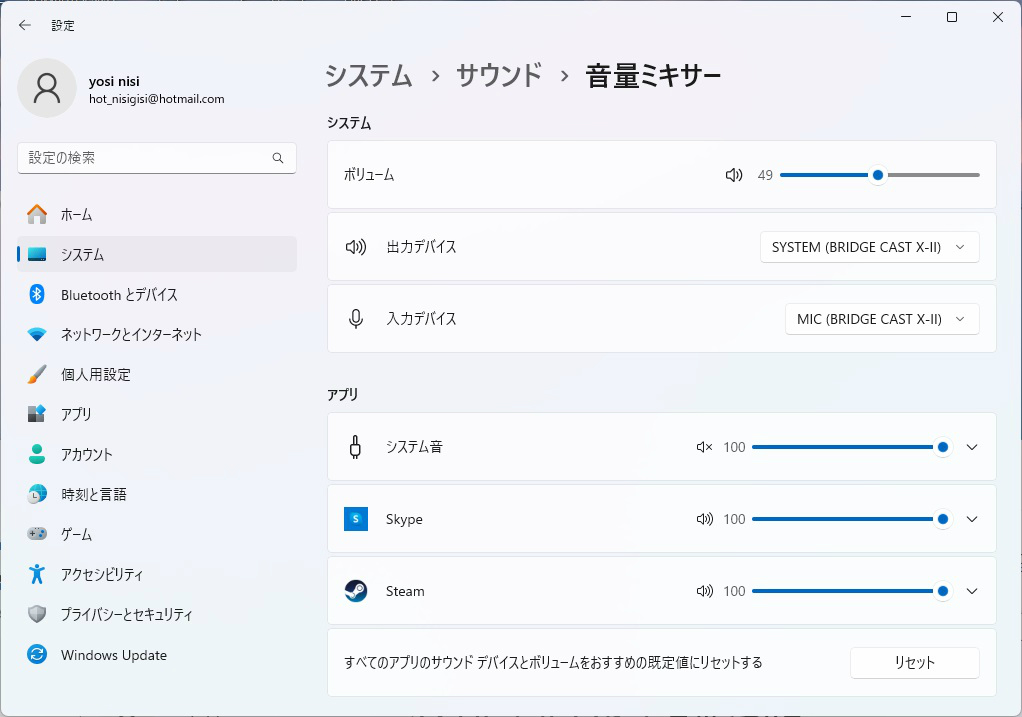This screenshot has height=717, width=1022.
Task: Open Windows Update page
Action: (113, 655)
